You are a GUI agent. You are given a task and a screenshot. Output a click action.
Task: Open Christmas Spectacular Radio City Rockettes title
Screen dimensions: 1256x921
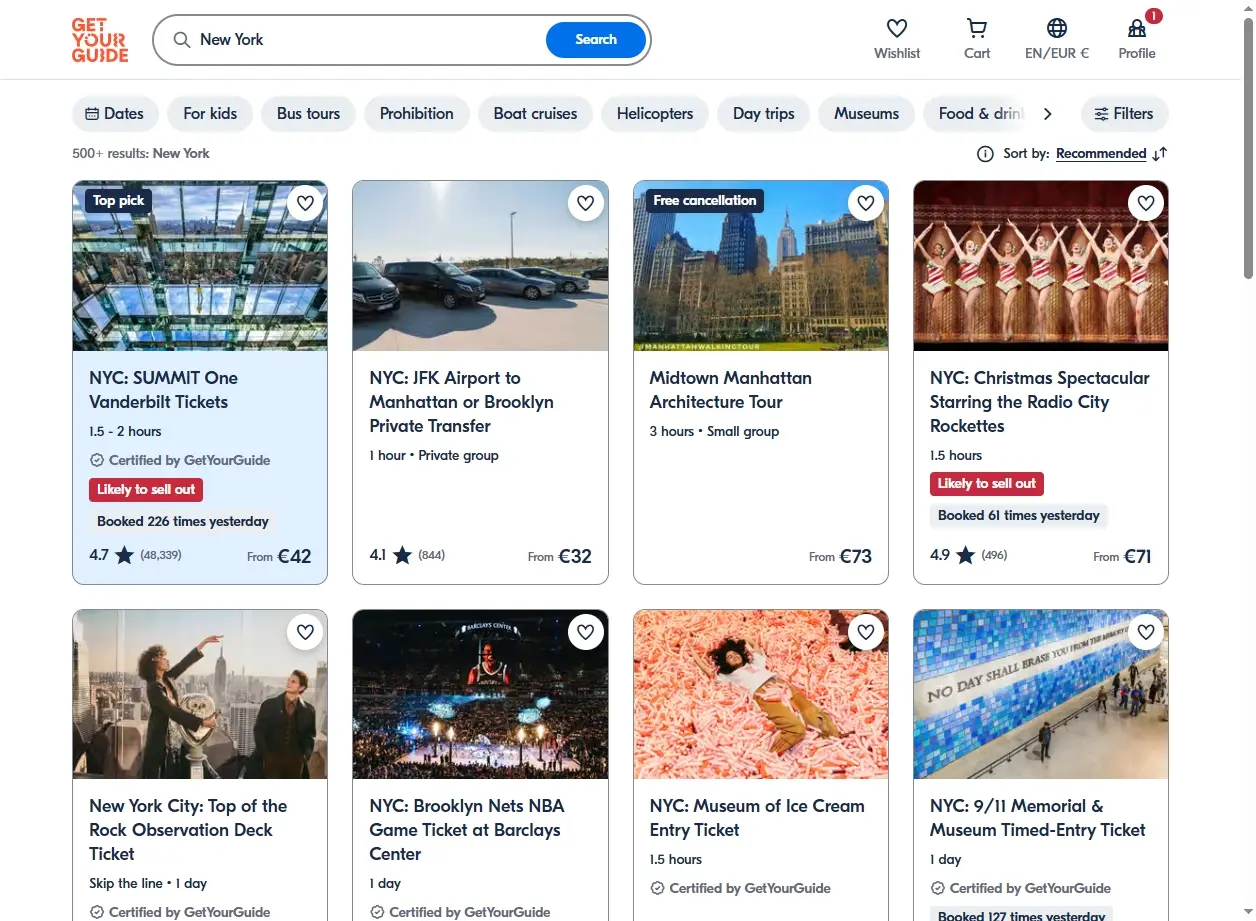[1040, 402]
